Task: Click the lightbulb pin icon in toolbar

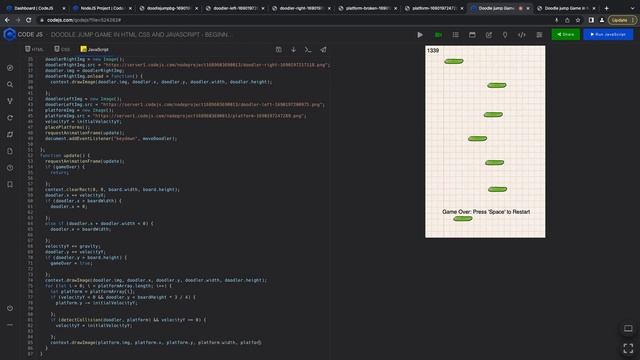Action: click(505, 35)
